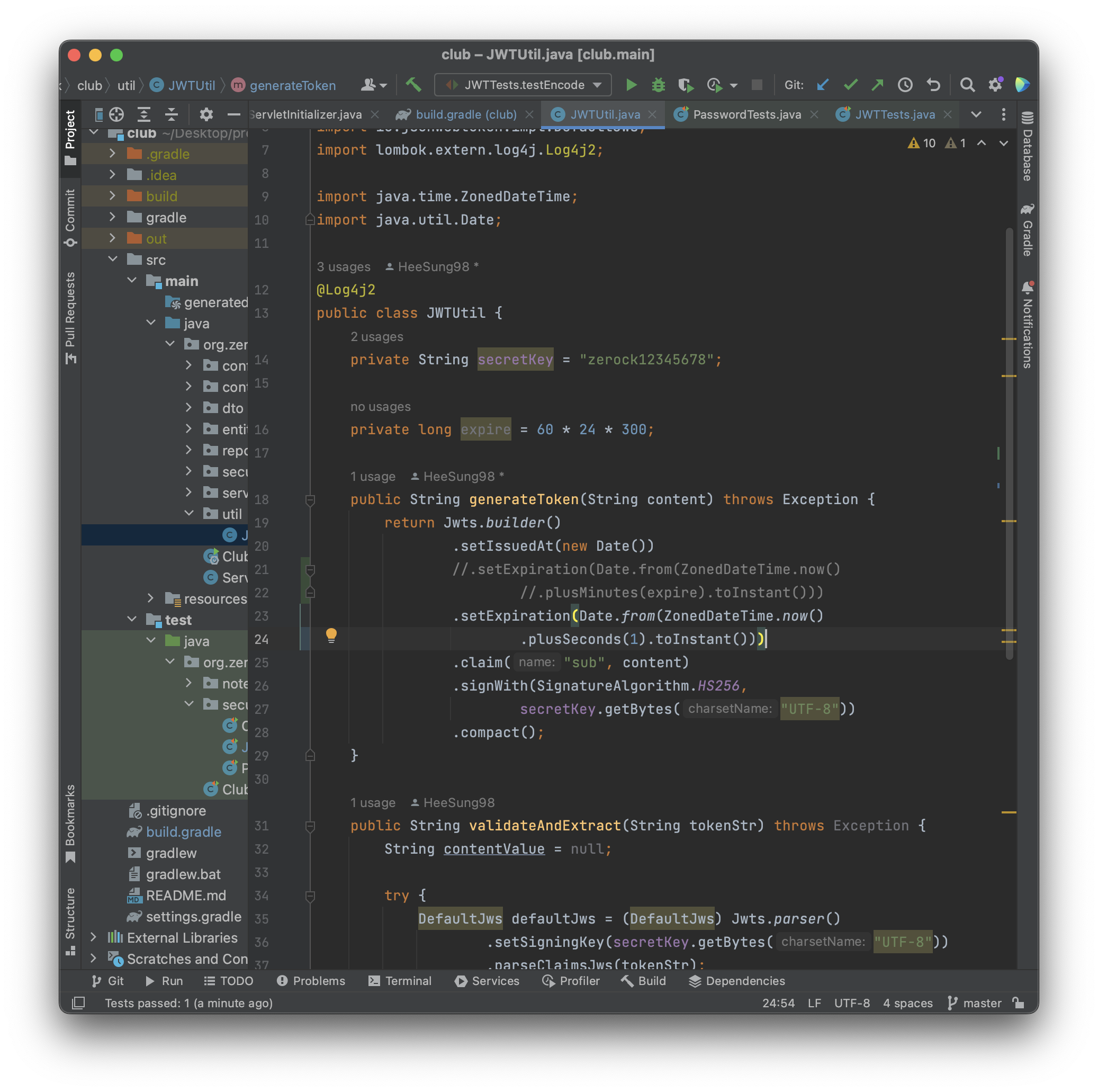
Task: Open IDE settings gear in toolbar
Action: click(x=995, y=85)
